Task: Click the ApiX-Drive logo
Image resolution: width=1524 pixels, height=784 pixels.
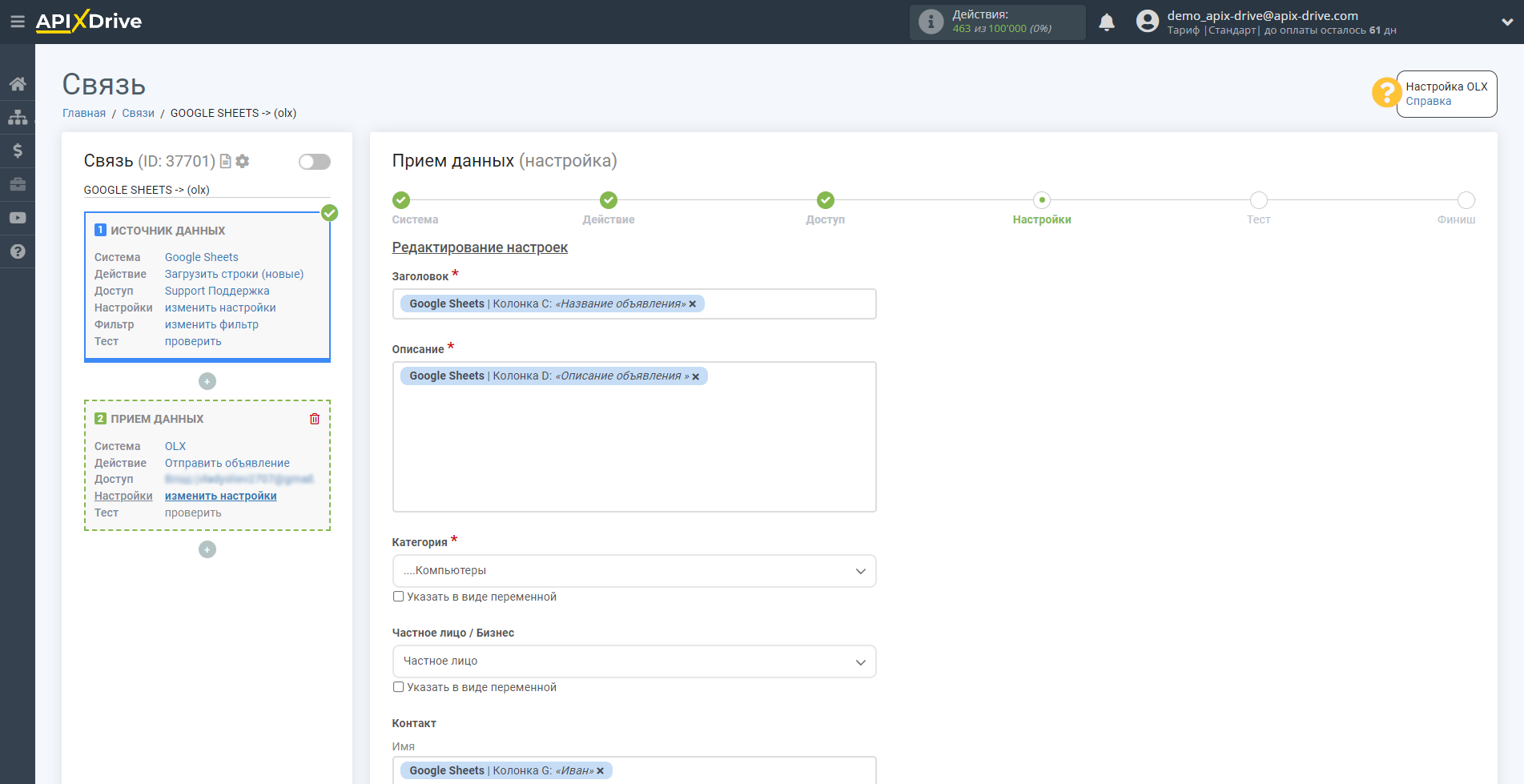Action: tap(89, 22)
